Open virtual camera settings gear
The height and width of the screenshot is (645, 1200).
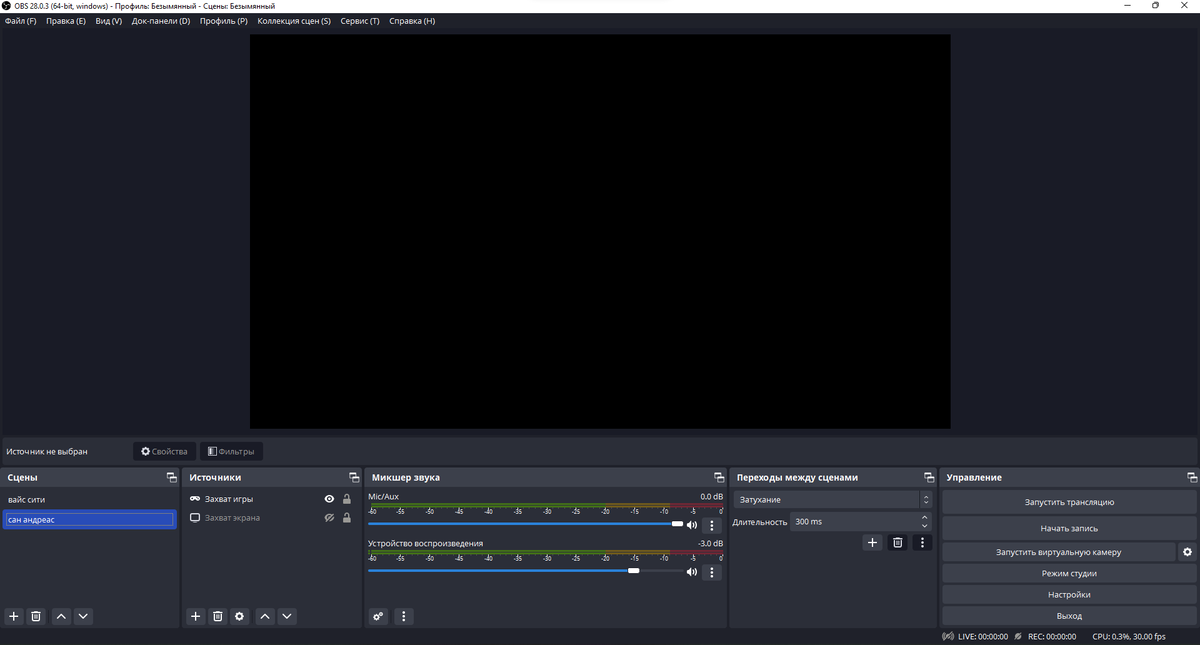click(1187, 552)
